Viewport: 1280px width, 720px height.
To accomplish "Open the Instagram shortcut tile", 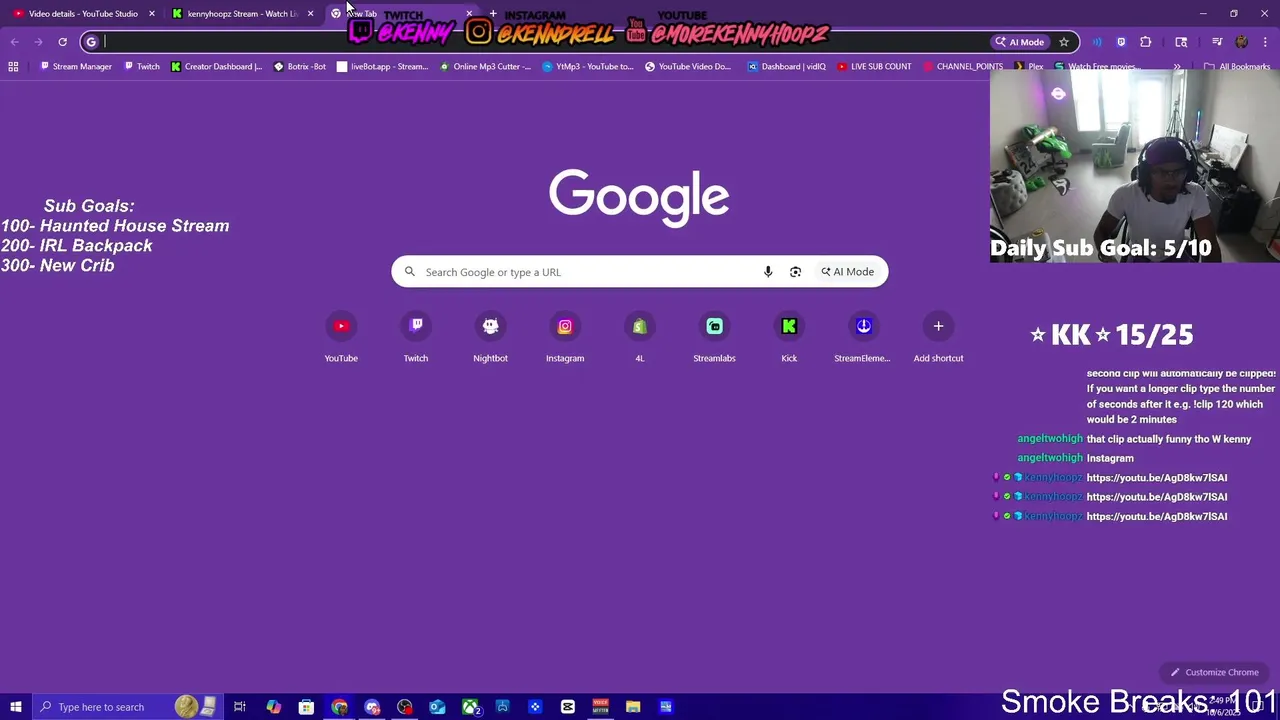I will pyautogui.click(x=565, y=338).
